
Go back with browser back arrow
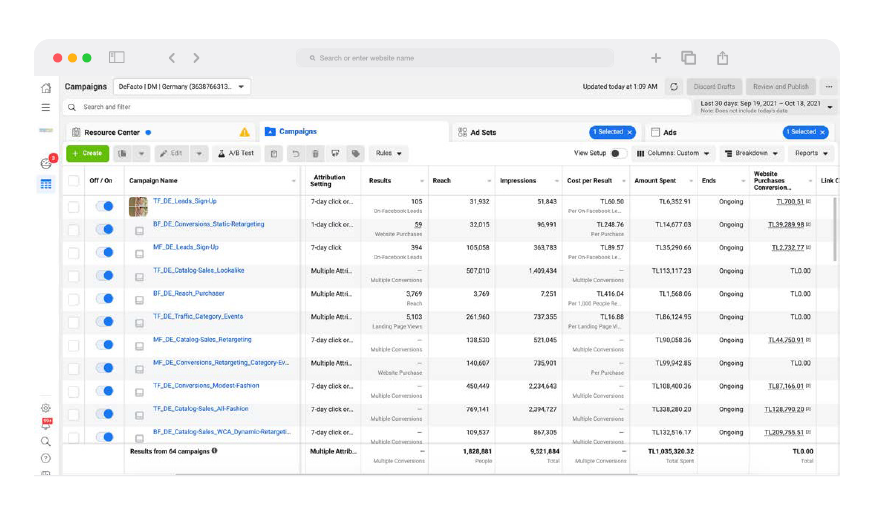pos(172,57)
